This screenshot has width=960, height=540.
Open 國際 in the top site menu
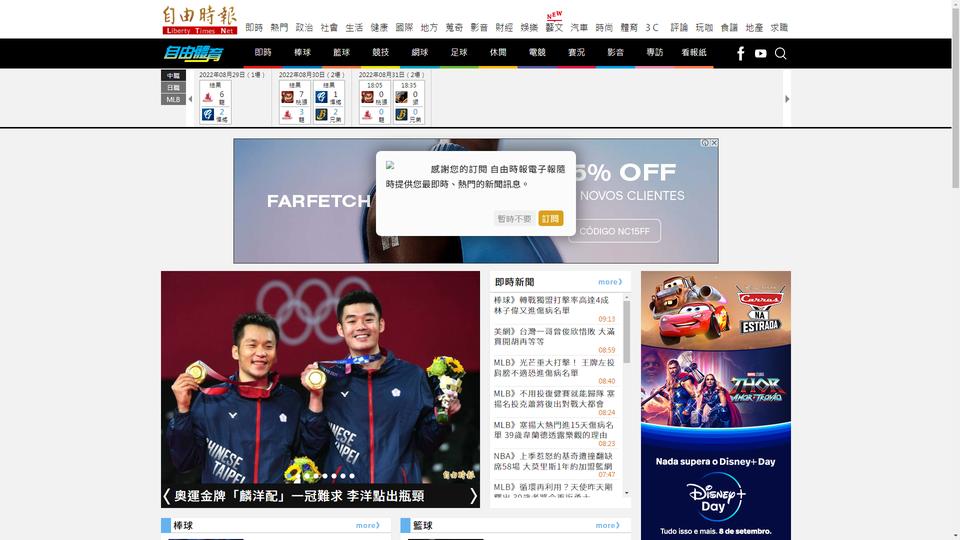(x=404, y=28)
